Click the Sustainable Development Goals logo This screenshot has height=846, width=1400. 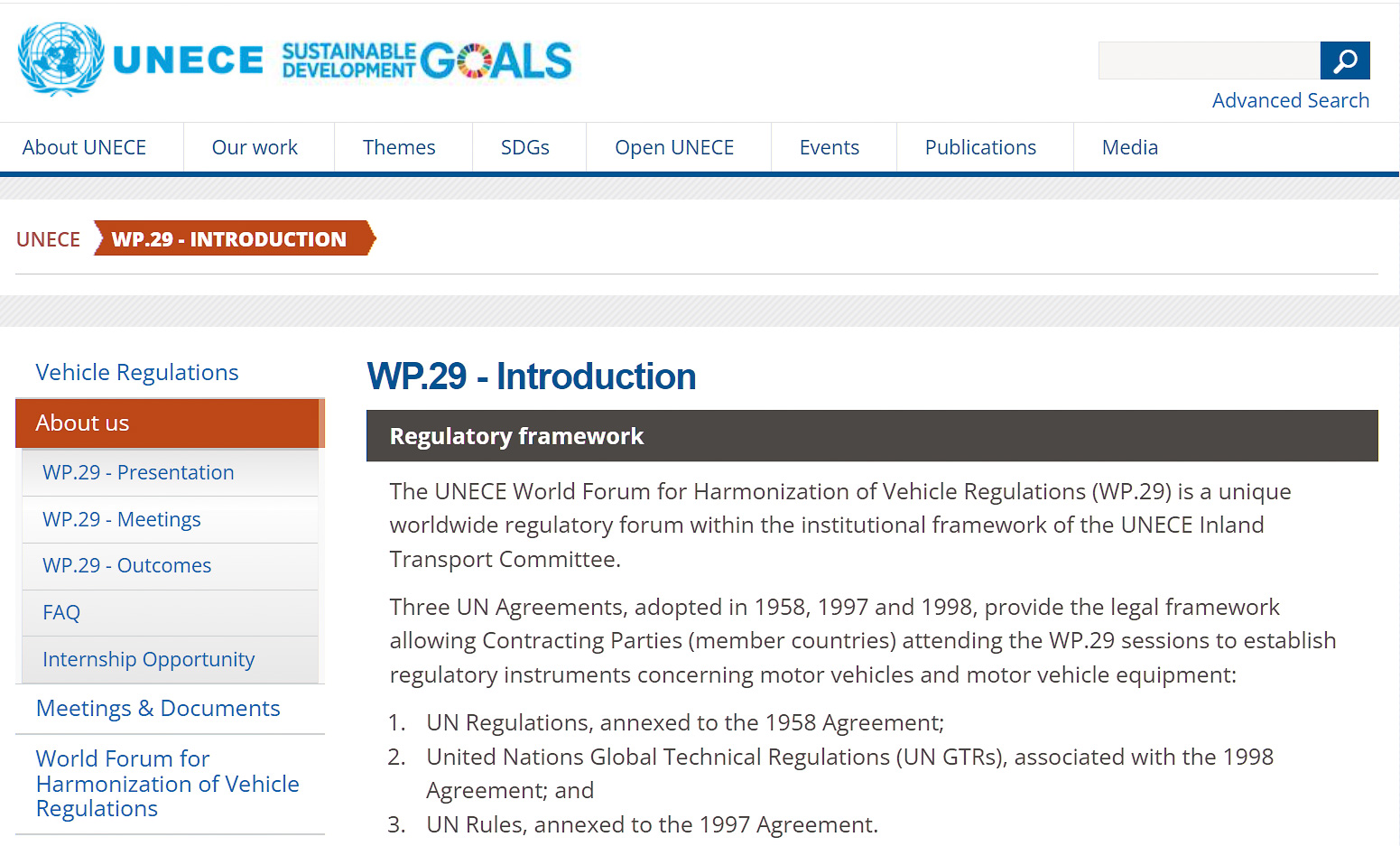(424, 60)
